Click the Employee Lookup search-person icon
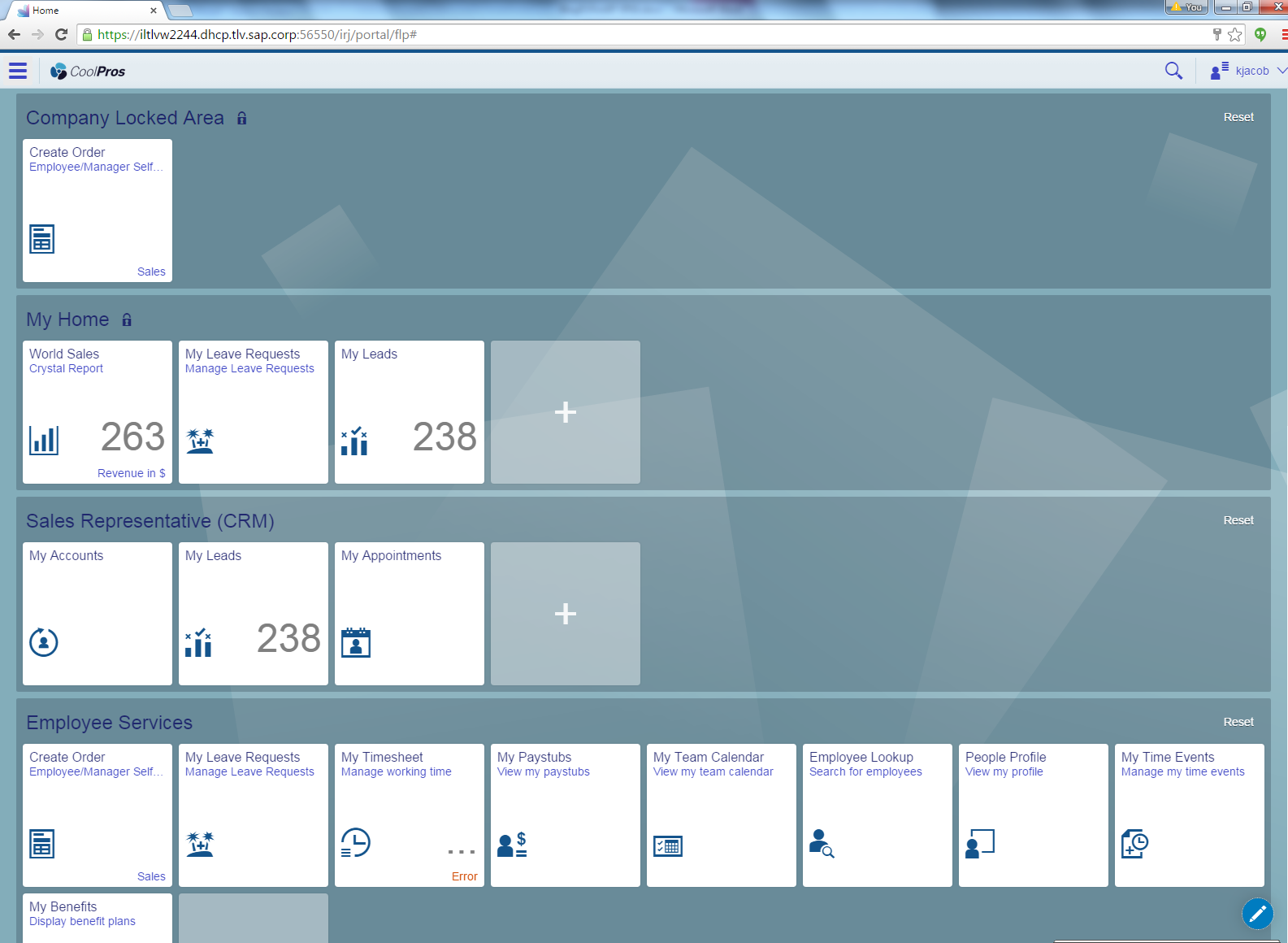 [x=822, y=844]
